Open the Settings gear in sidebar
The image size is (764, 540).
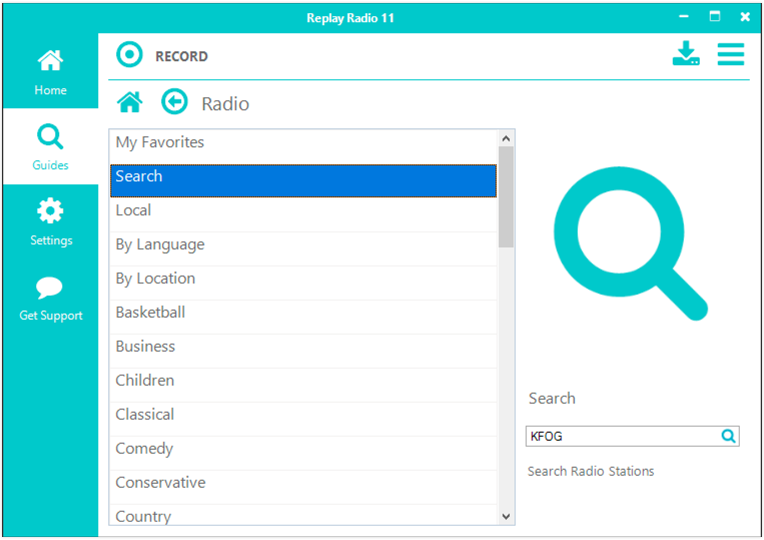click(50, 222)
